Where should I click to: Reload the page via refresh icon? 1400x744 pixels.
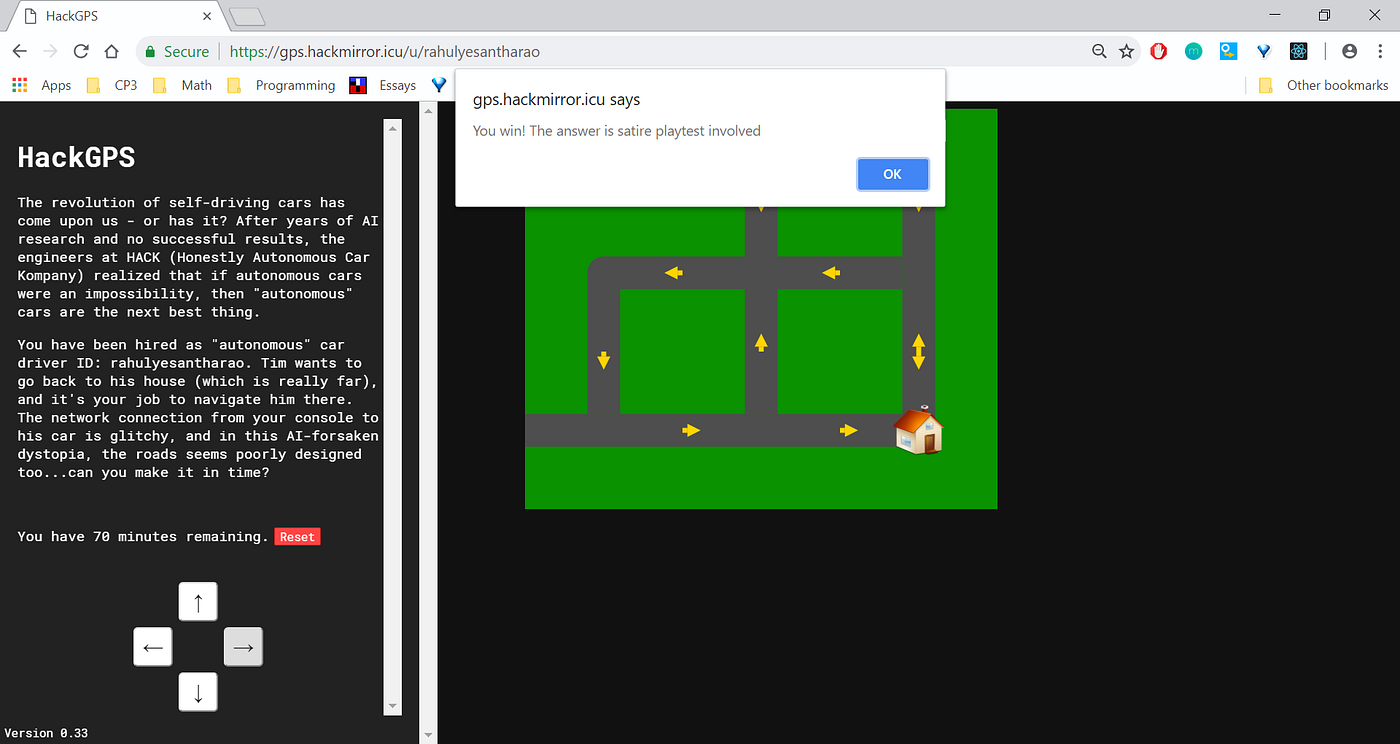tap(80, 51)
